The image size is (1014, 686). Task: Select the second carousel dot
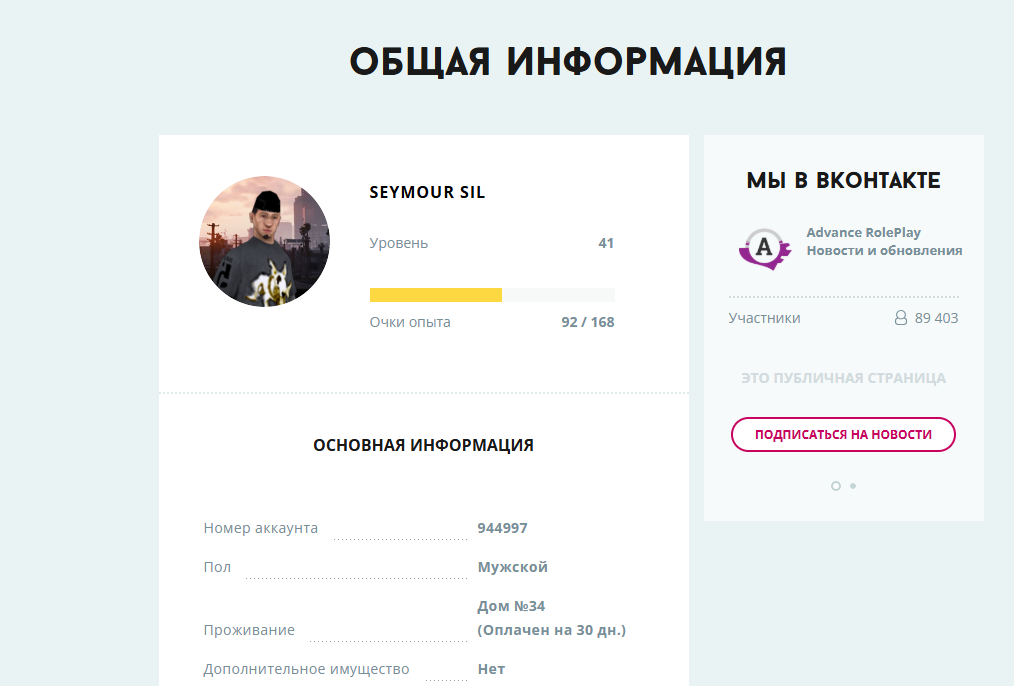tap(853, 486)
